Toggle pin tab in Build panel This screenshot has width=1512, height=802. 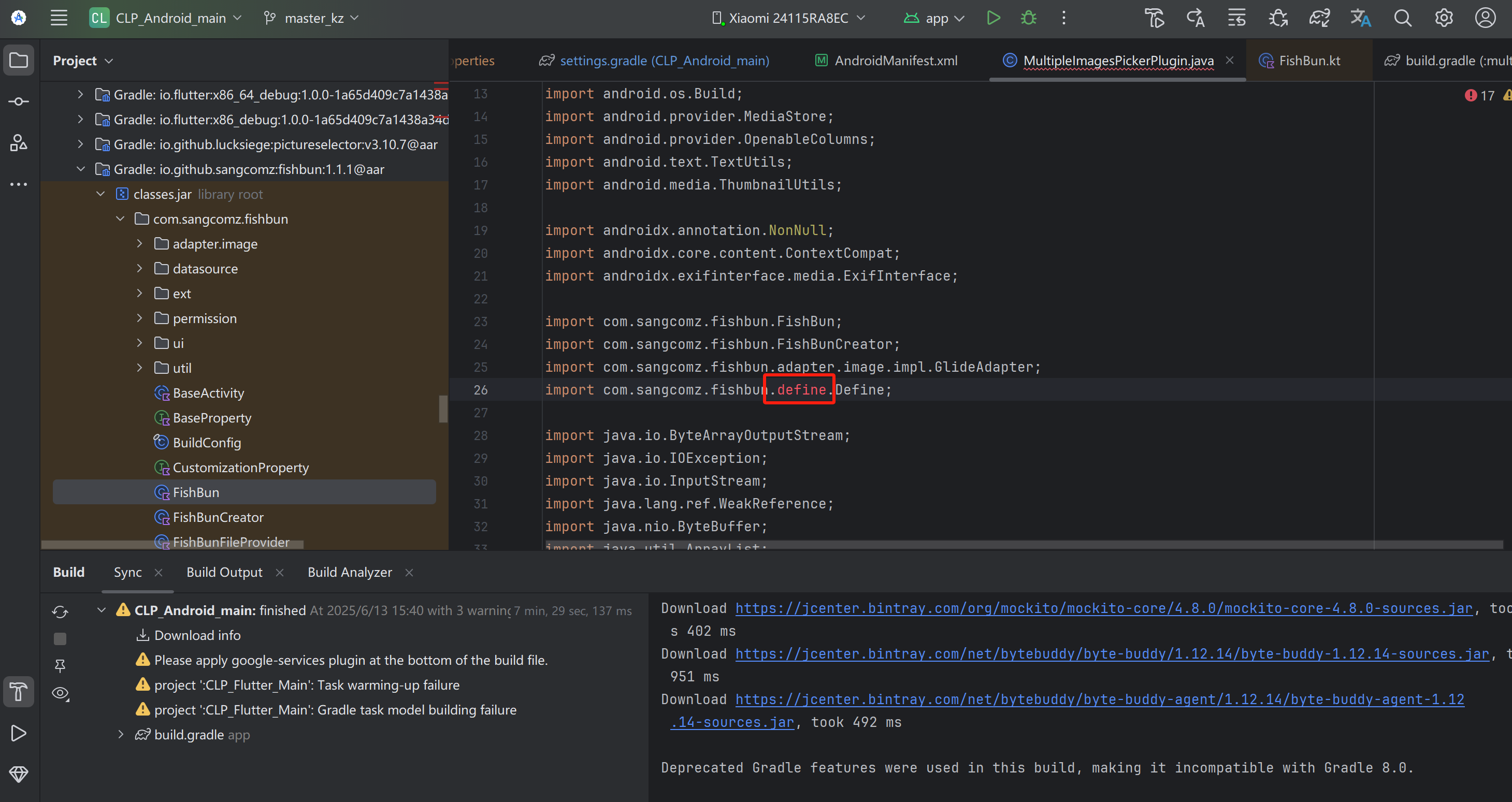pos(60,665)
